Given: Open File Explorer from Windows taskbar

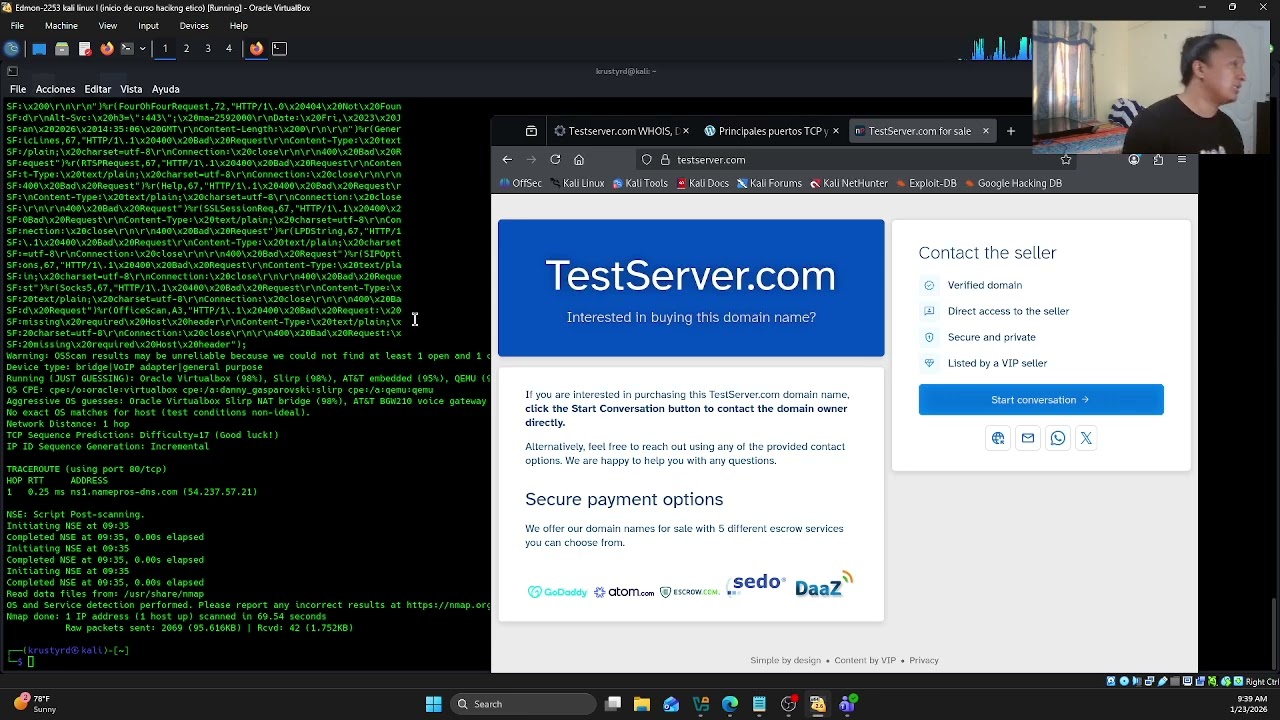Looking at the screenshot, I should point(642,704).
